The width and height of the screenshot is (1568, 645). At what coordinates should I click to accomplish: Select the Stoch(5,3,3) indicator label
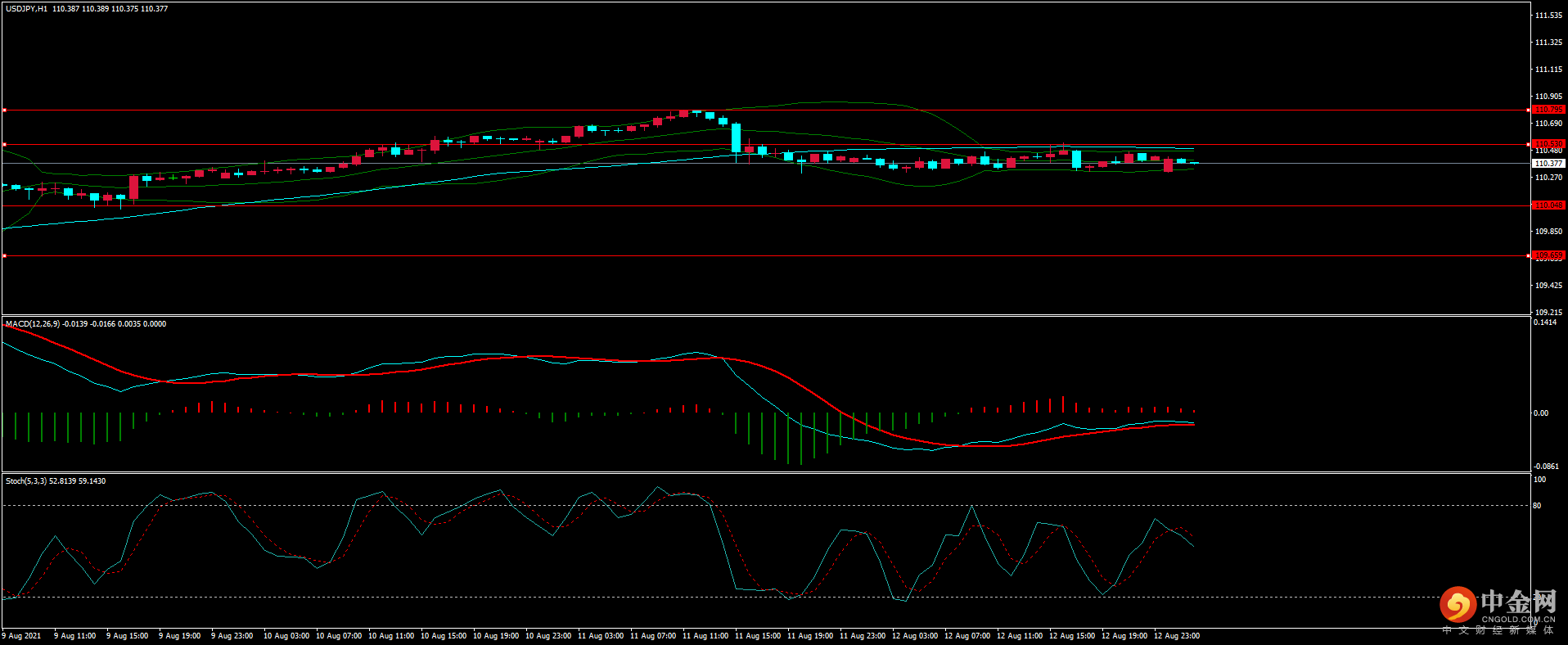tap(26, 481)
